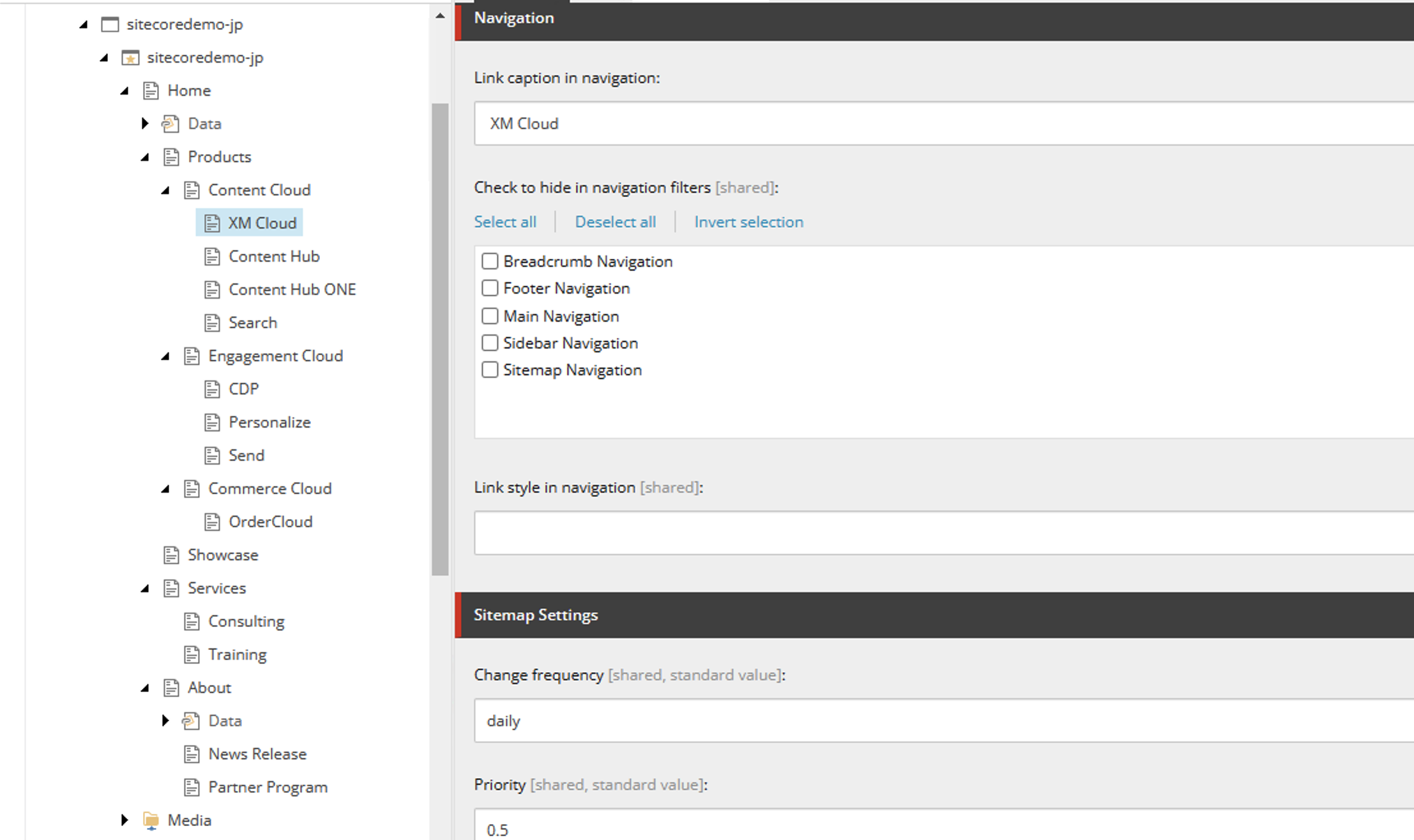Click the Services page icon
Image resolution: width=1414 pixels, height=840 pixels.
pyautogui.click(x=171, y=589)
